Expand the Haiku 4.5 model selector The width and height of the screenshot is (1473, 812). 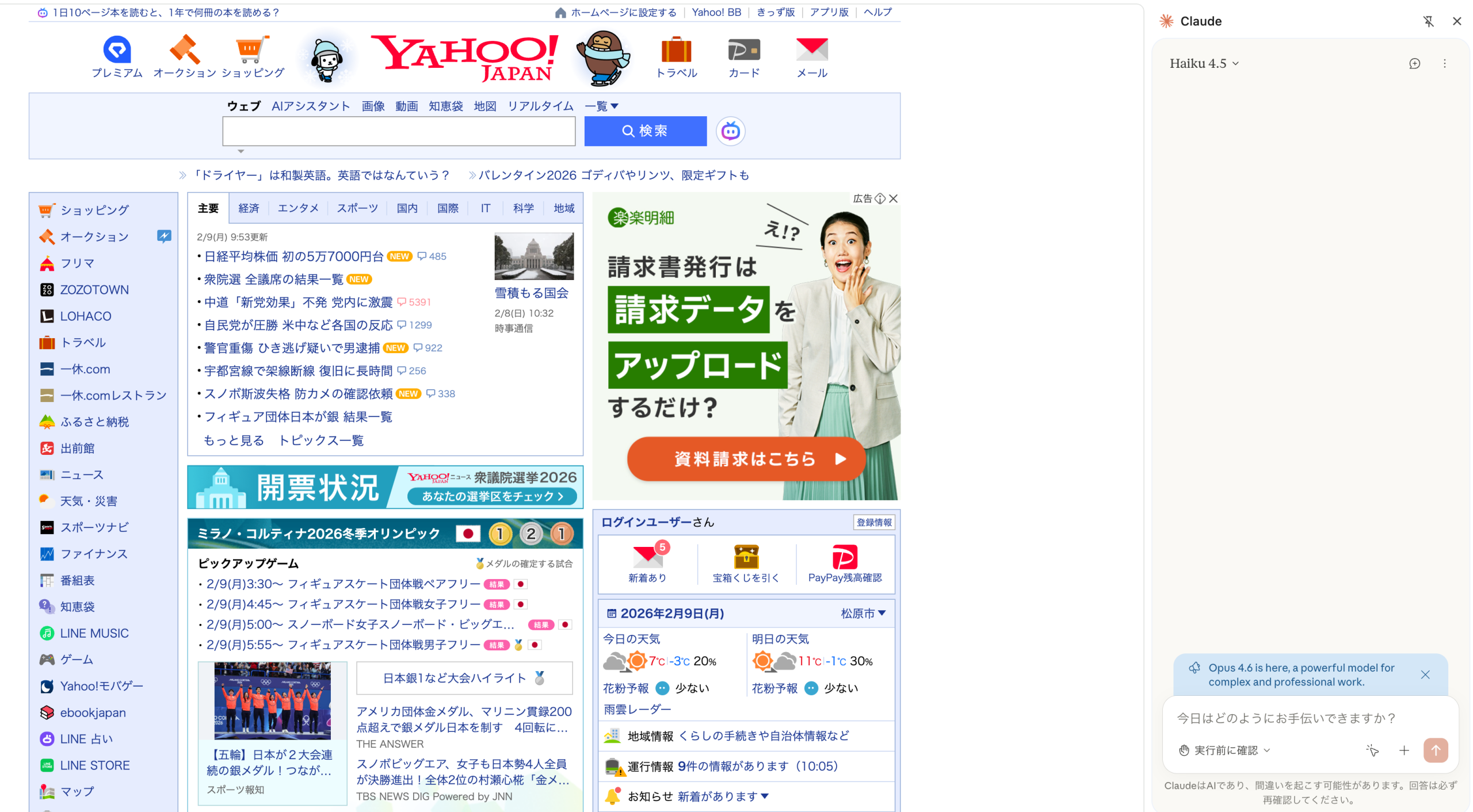pyautogui.click(x=1204, y=64)
